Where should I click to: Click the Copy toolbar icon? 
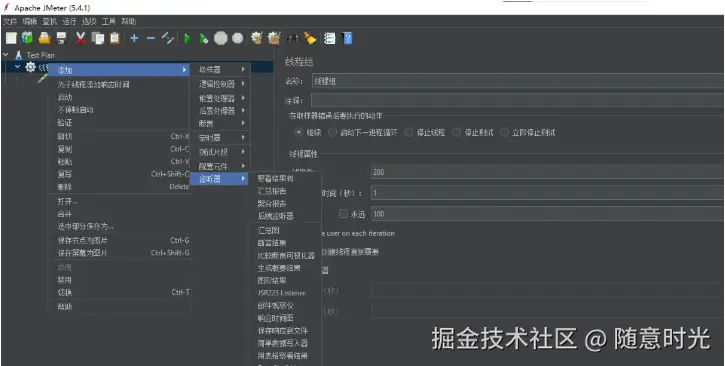98,38
